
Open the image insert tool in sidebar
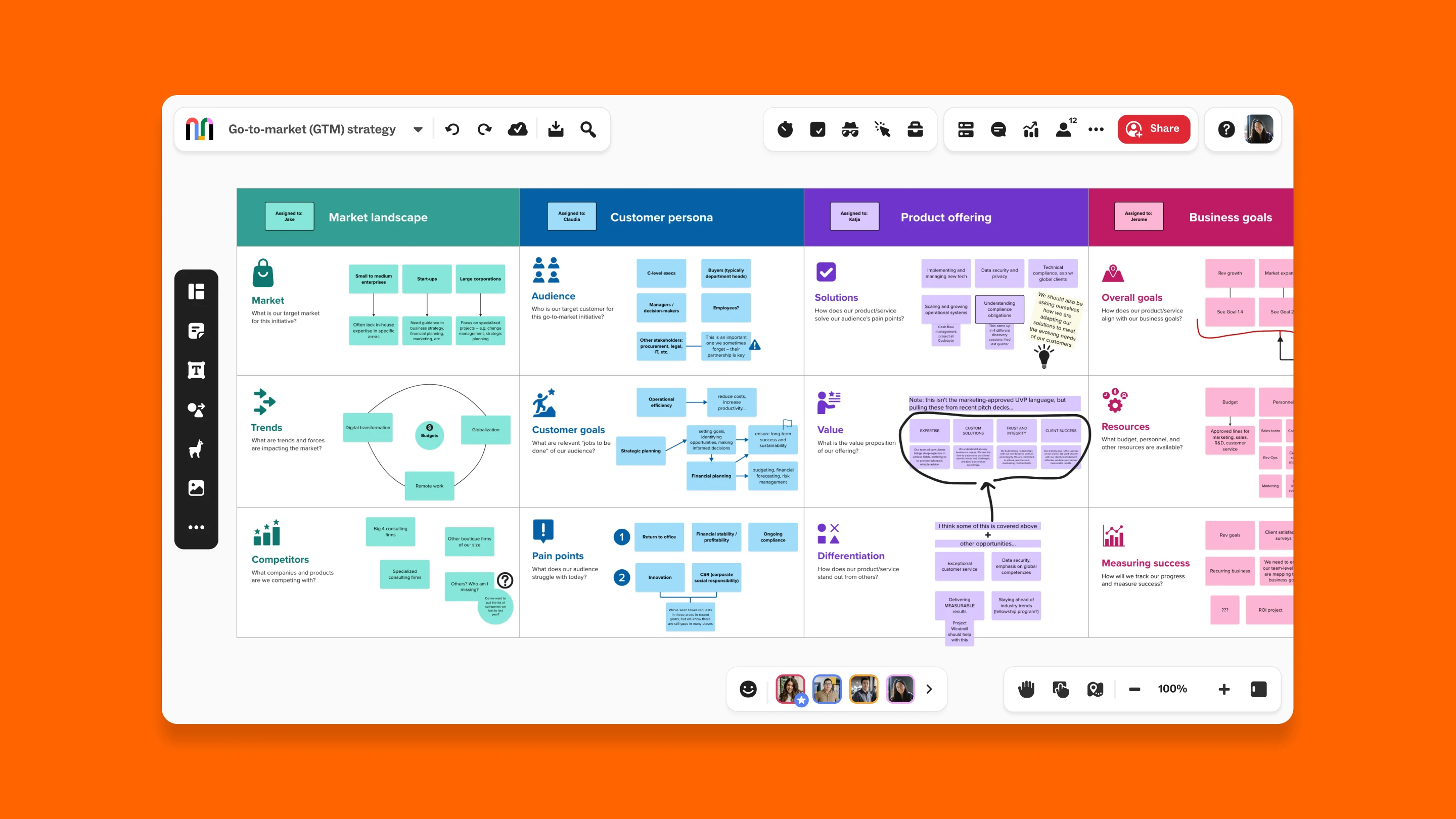pyautogui.click(x=196, y=488)
